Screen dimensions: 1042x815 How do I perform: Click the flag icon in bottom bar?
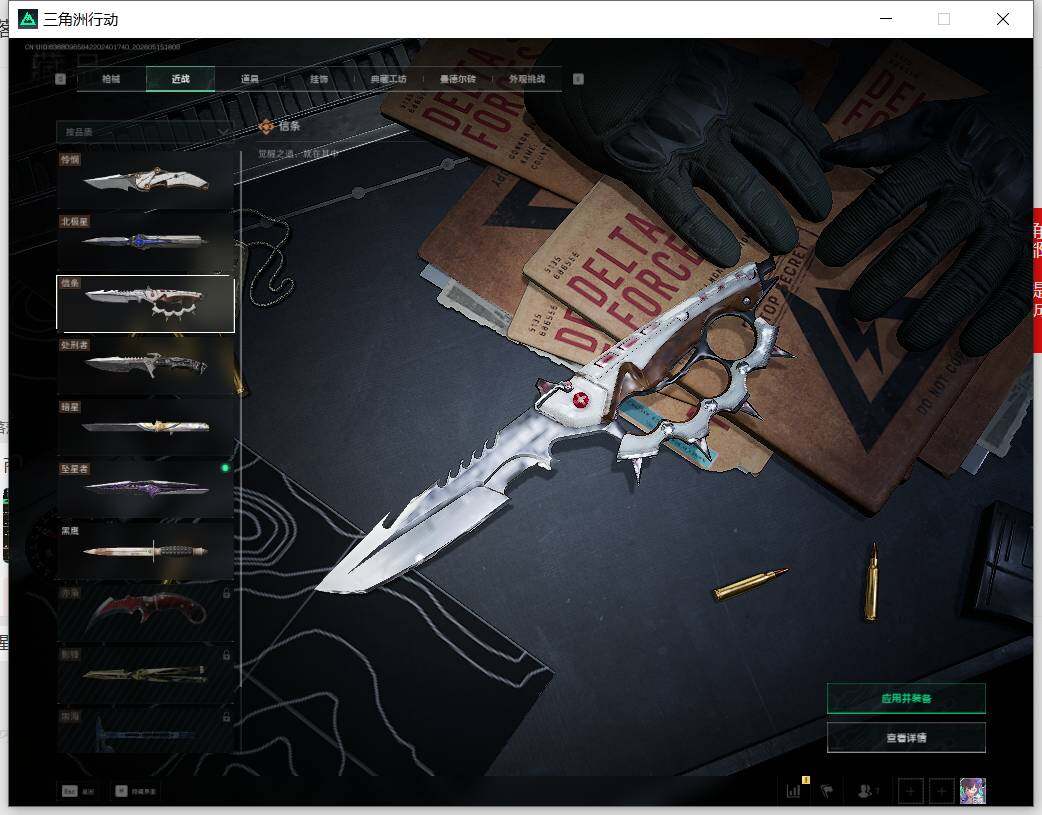[827, 791]
